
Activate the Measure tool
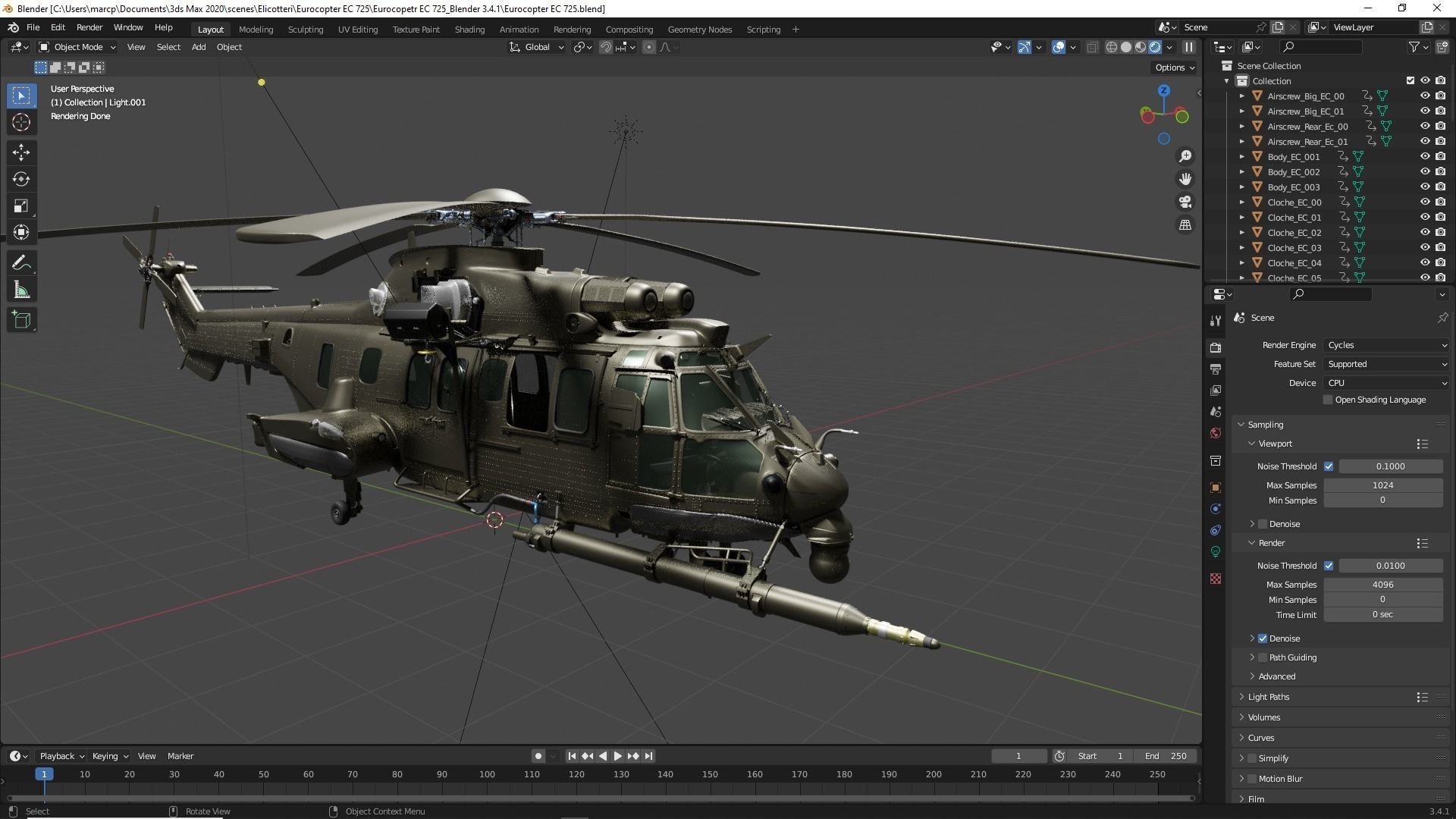21,291
